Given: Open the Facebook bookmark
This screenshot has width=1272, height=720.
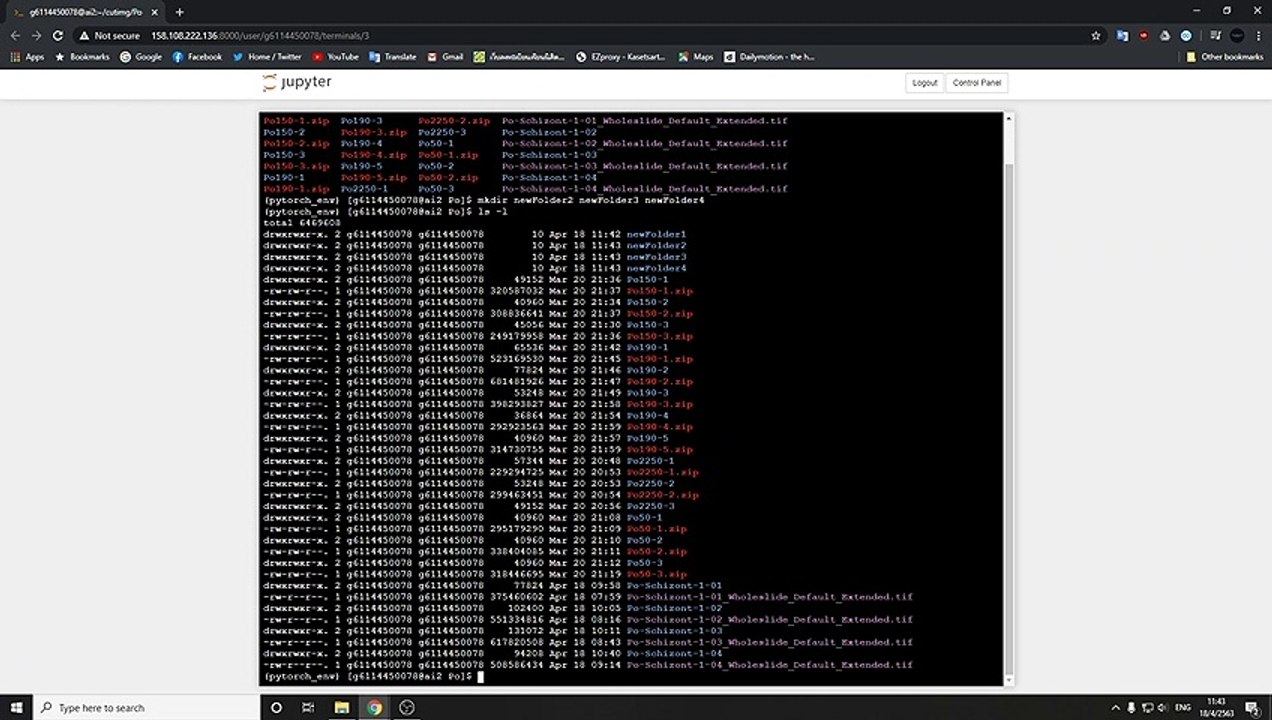Looking at the screenshot, I should (197, 57).
